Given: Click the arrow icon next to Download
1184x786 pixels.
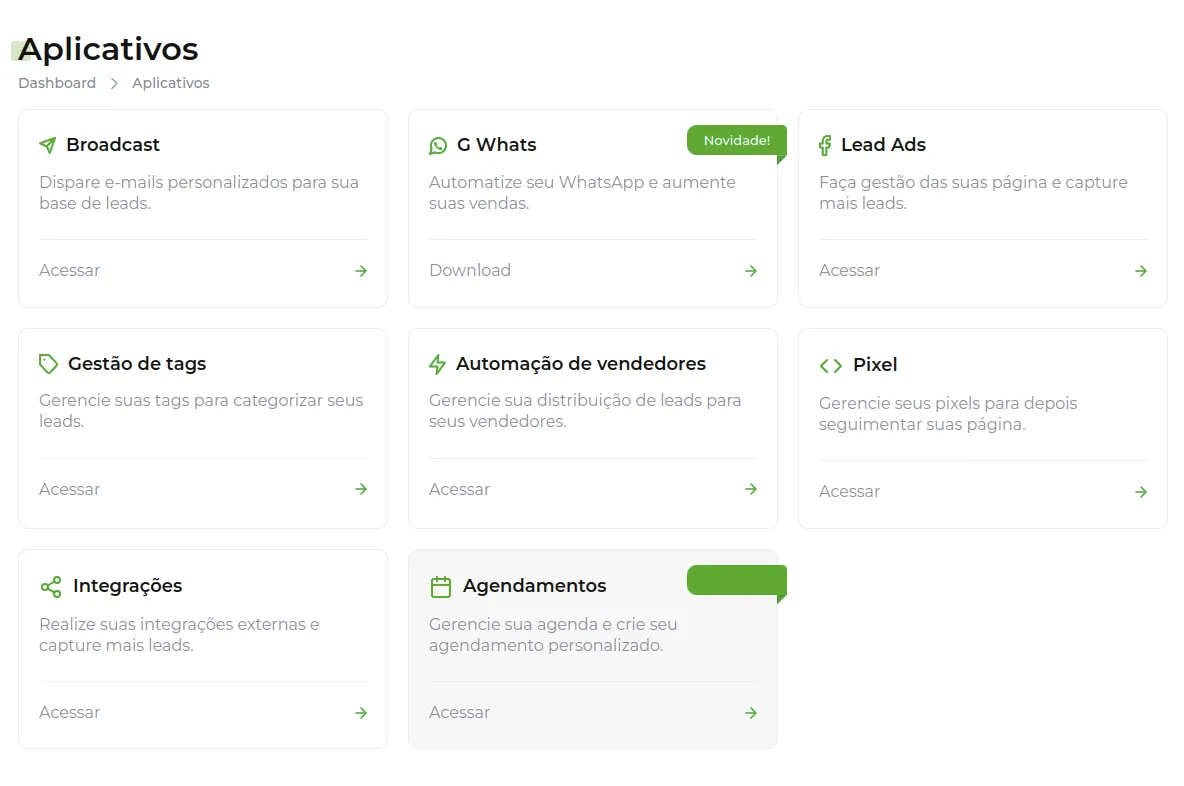Looking at the screenshot, I should point(751,270).
